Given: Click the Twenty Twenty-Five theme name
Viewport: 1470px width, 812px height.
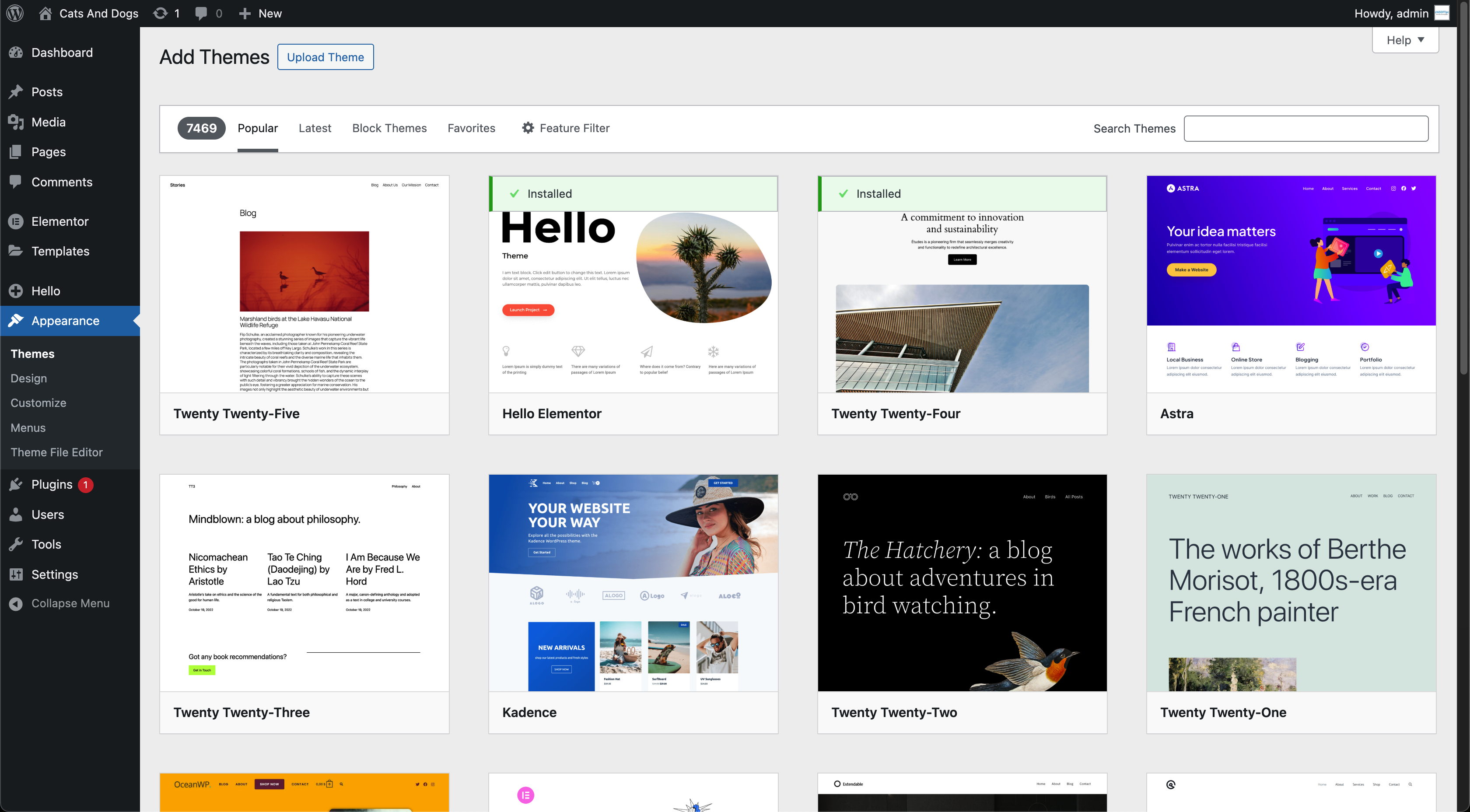Looking at the screenshot, I should point(236,414).
